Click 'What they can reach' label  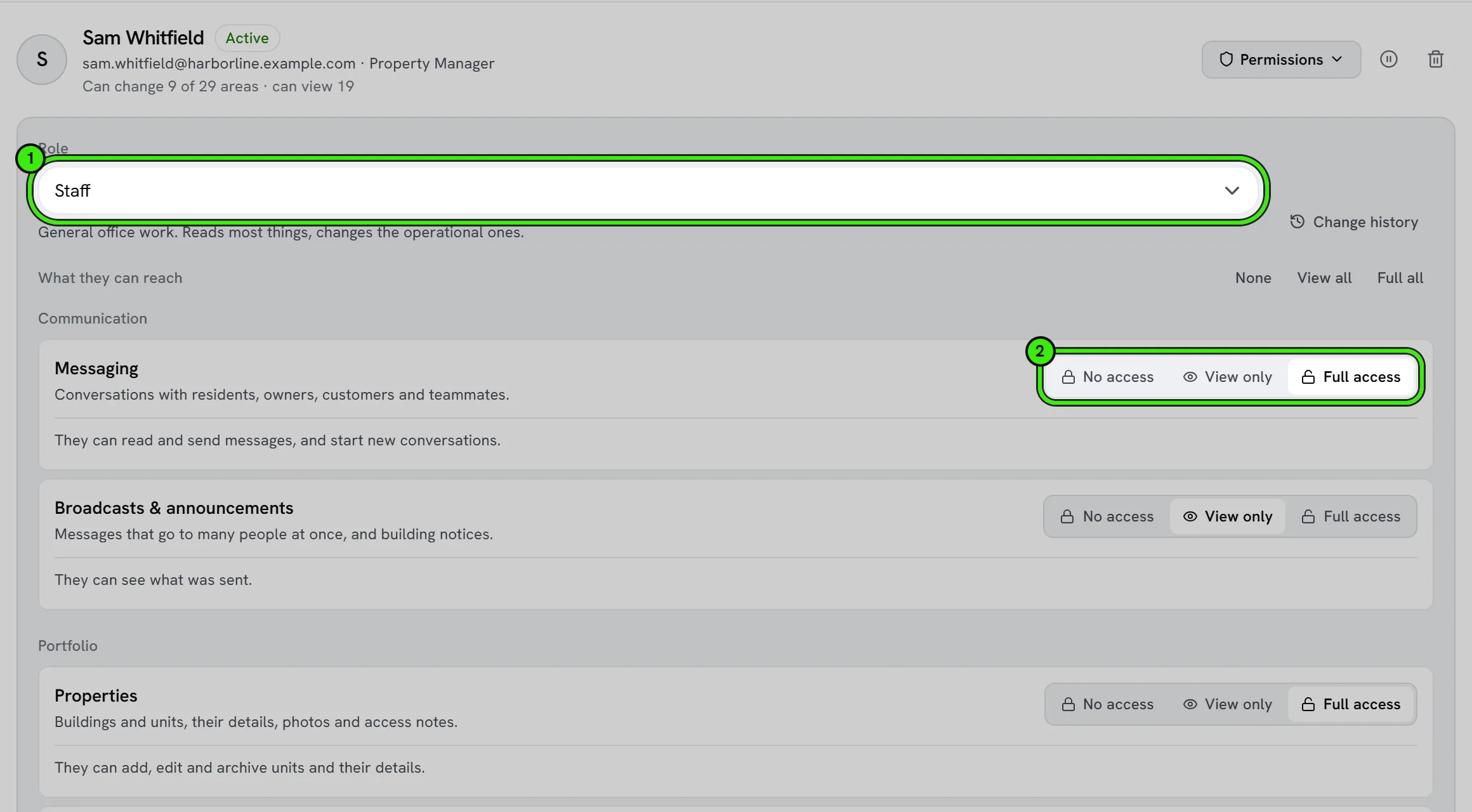[110, 278]
